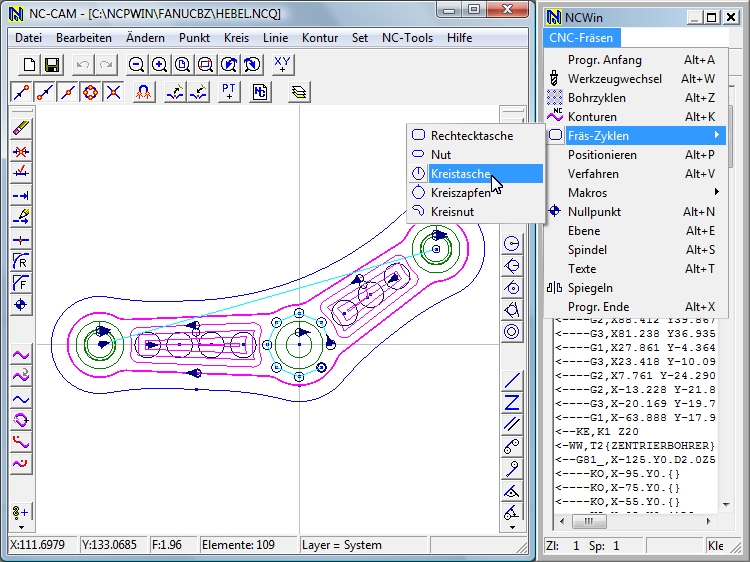Click the concentric circles tool icon
The height and width of the screenshot is (562, 750).
pos(512,331)
